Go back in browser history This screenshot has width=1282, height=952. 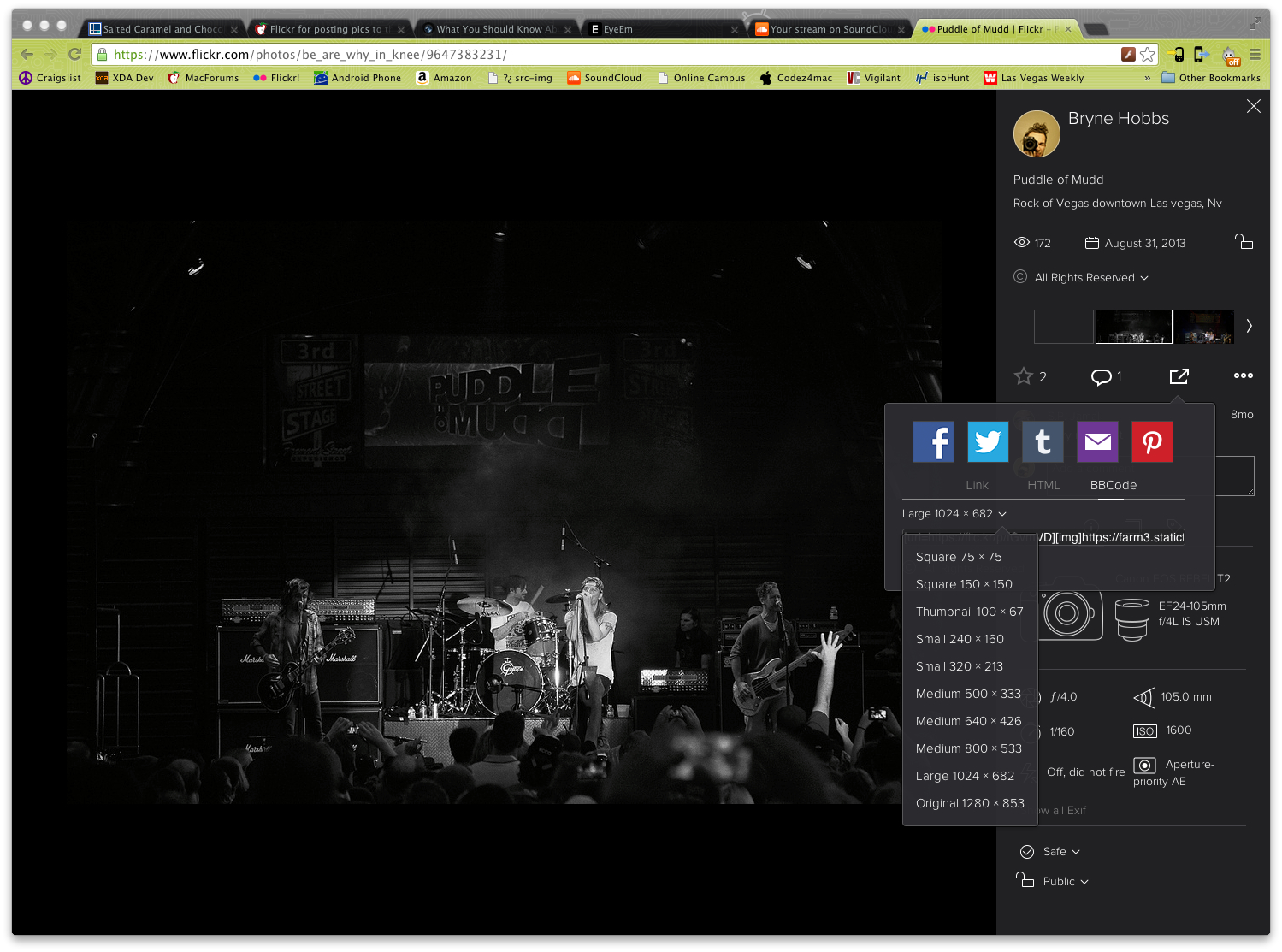(x=27, y=54)
